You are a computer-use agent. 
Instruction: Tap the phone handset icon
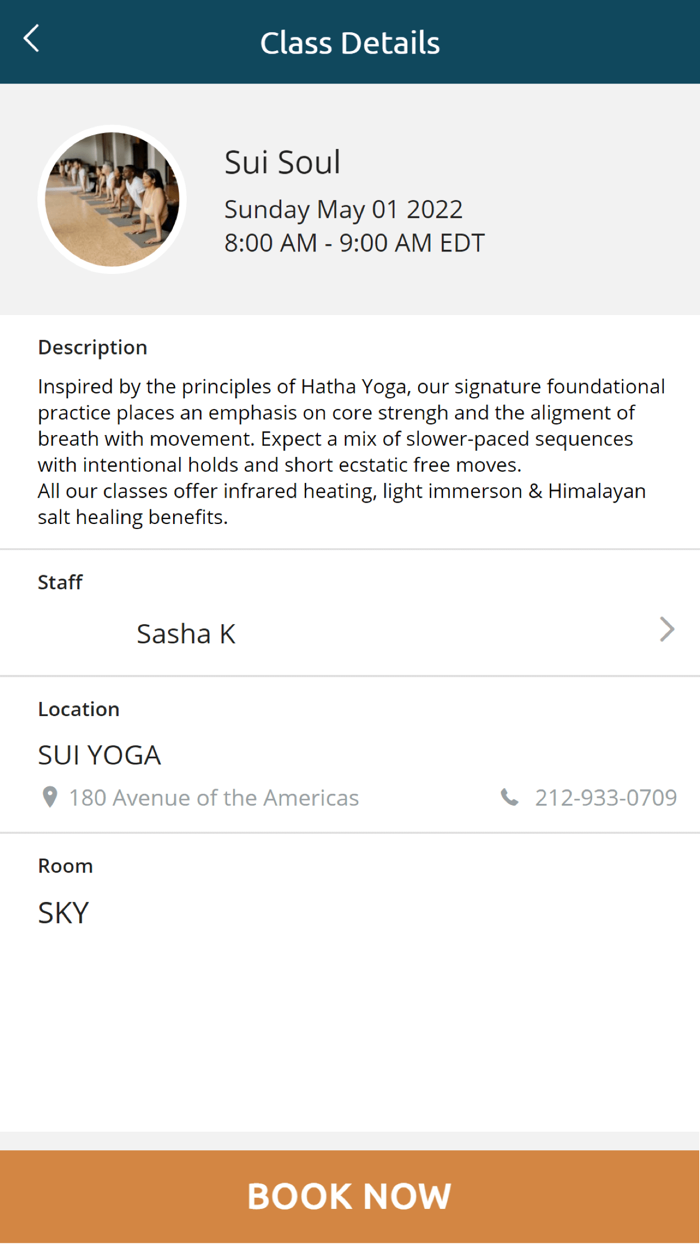coord(510,797)
